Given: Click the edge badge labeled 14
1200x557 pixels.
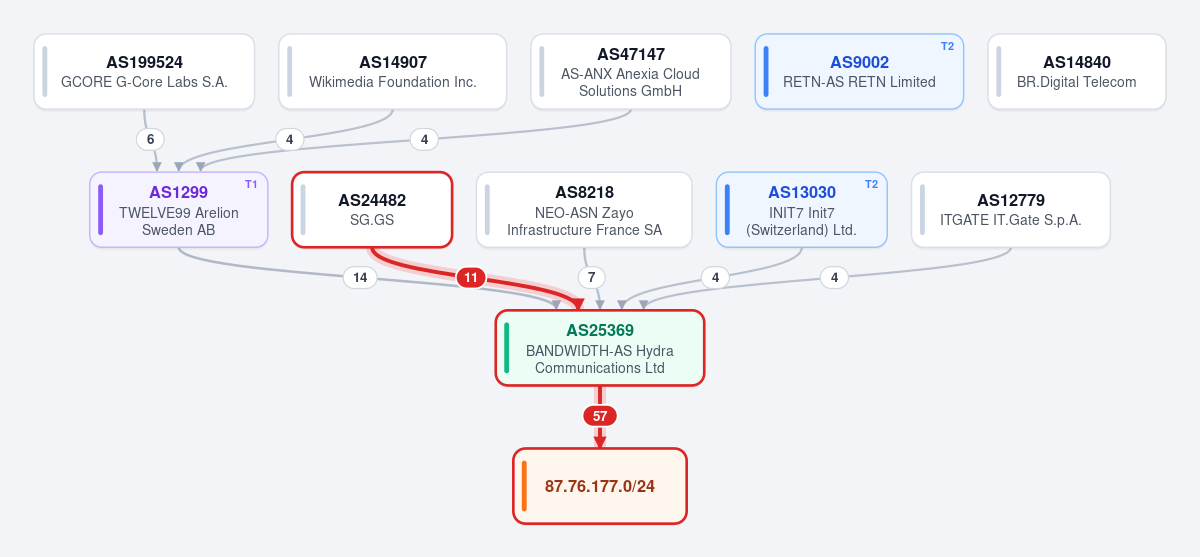Looking at the screenshot, I should click(360, 277).
